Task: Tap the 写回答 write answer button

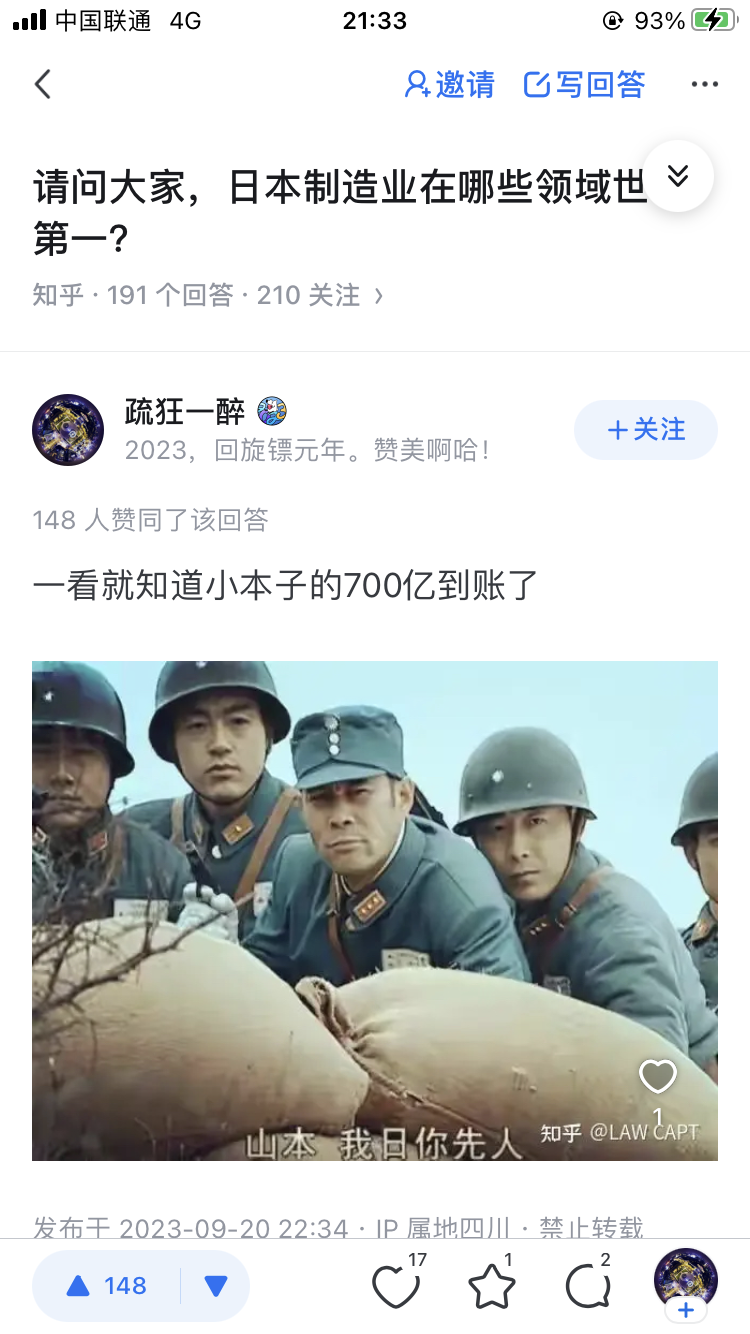Action: coord(585,85)
